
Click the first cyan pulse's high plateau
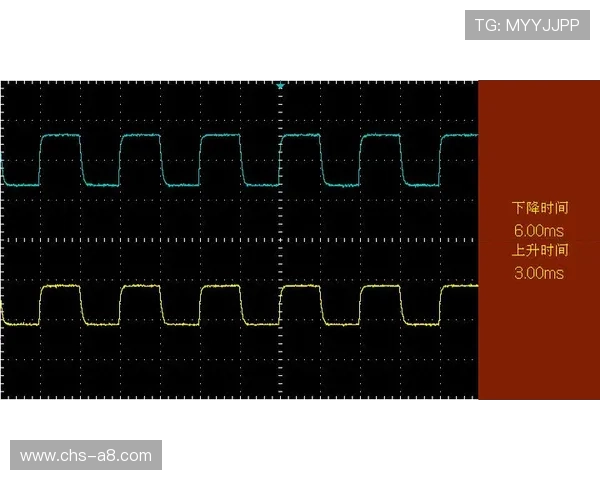(59, 135)
